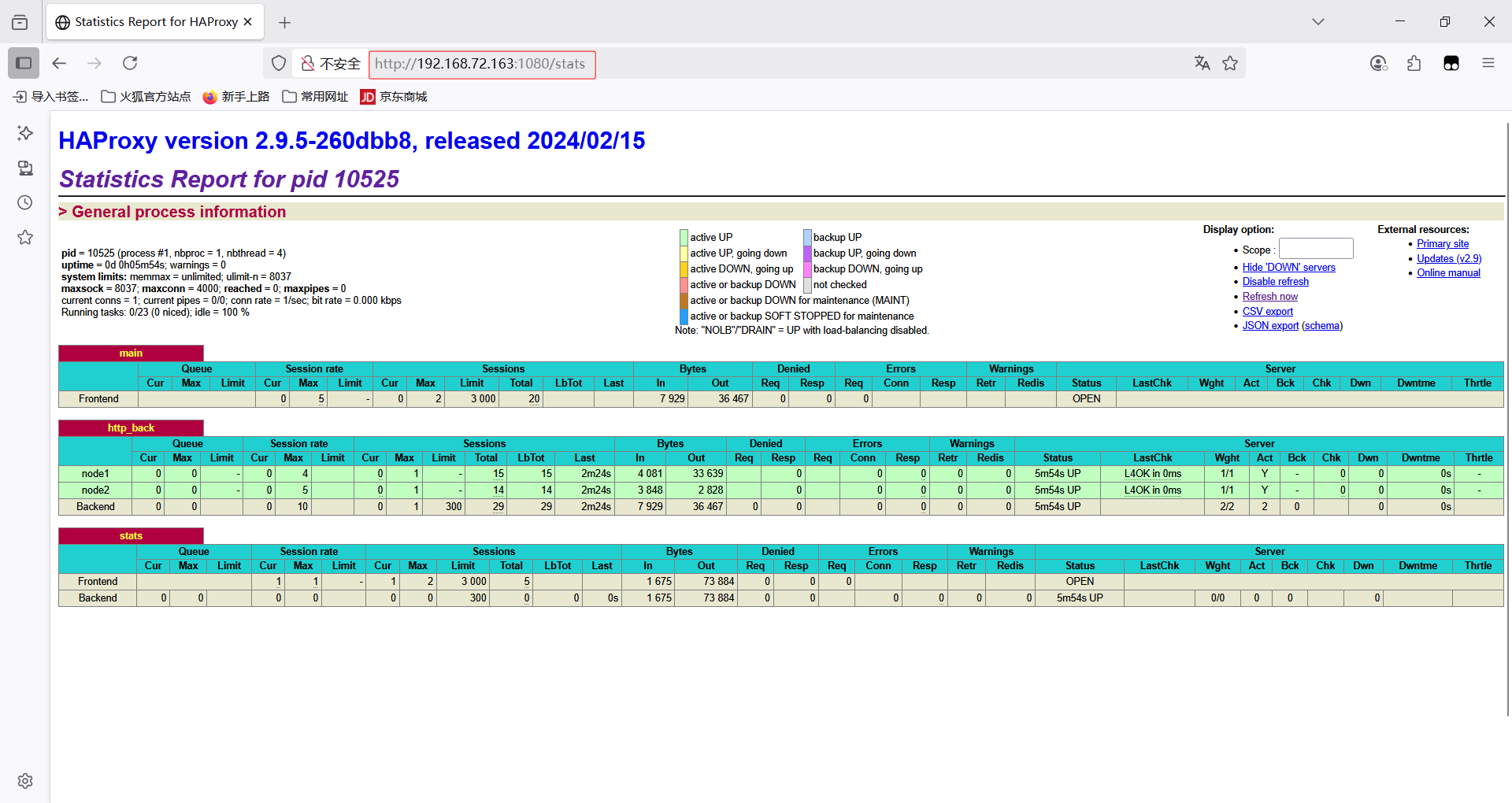This screenshot has width=1512, height=803.
Task: Click the browser back arrow
Action: click(59, 63)
